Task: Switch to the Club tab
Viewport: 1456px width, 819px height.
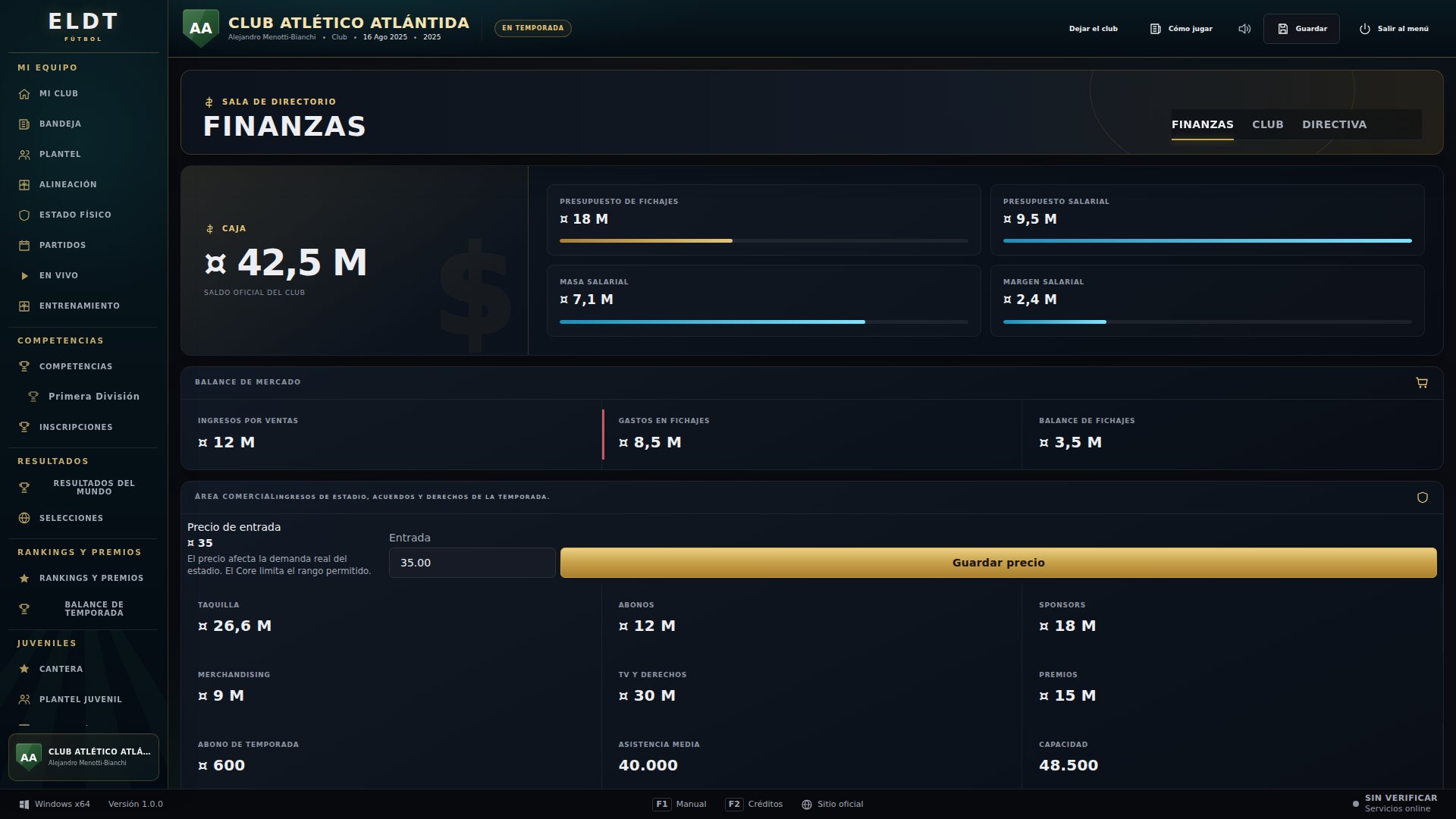Action: [x=1267, y=124]
